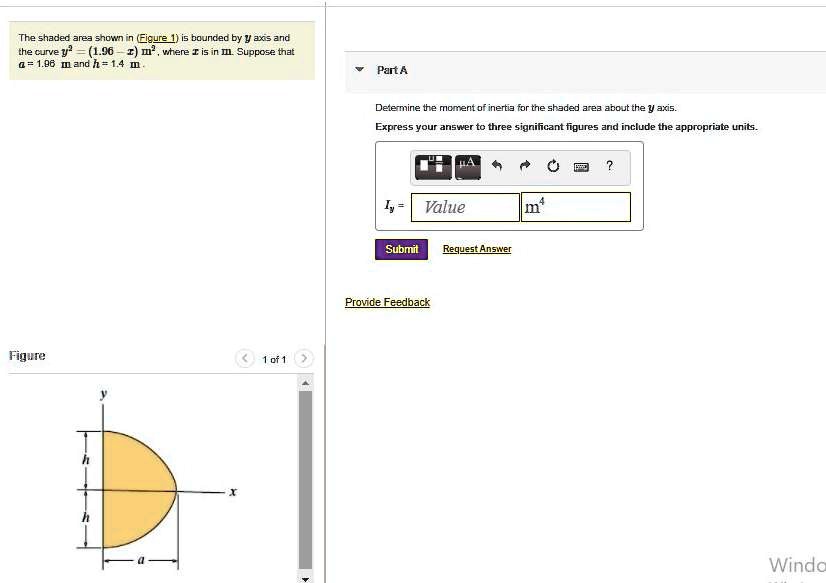This screenshot has width=826, height=583.
Task: Click the scrollbar down arrow under the figure
Action: (305, 576)
